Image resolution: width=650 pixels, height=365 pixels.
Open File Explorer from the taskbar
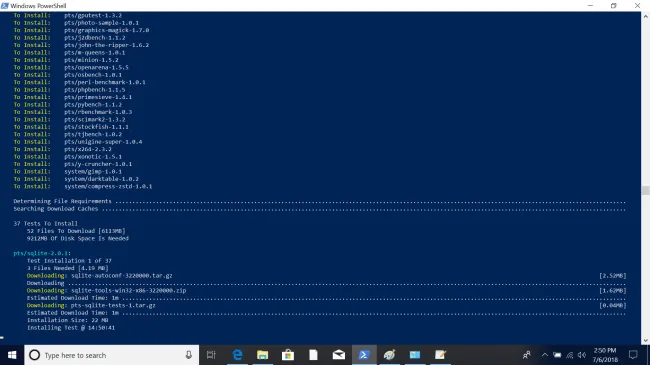(262, 355)
